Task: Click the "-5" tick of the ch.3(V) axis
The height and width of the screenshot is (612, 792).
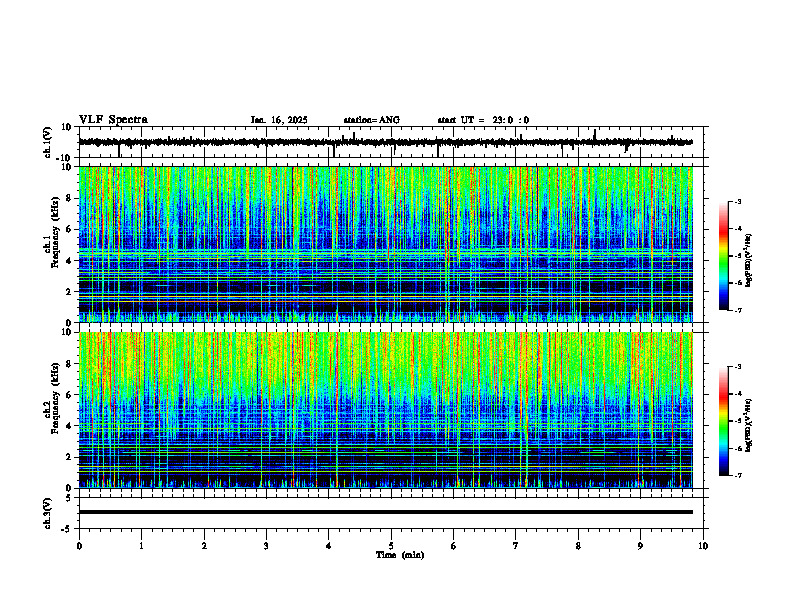Action: 67,529
